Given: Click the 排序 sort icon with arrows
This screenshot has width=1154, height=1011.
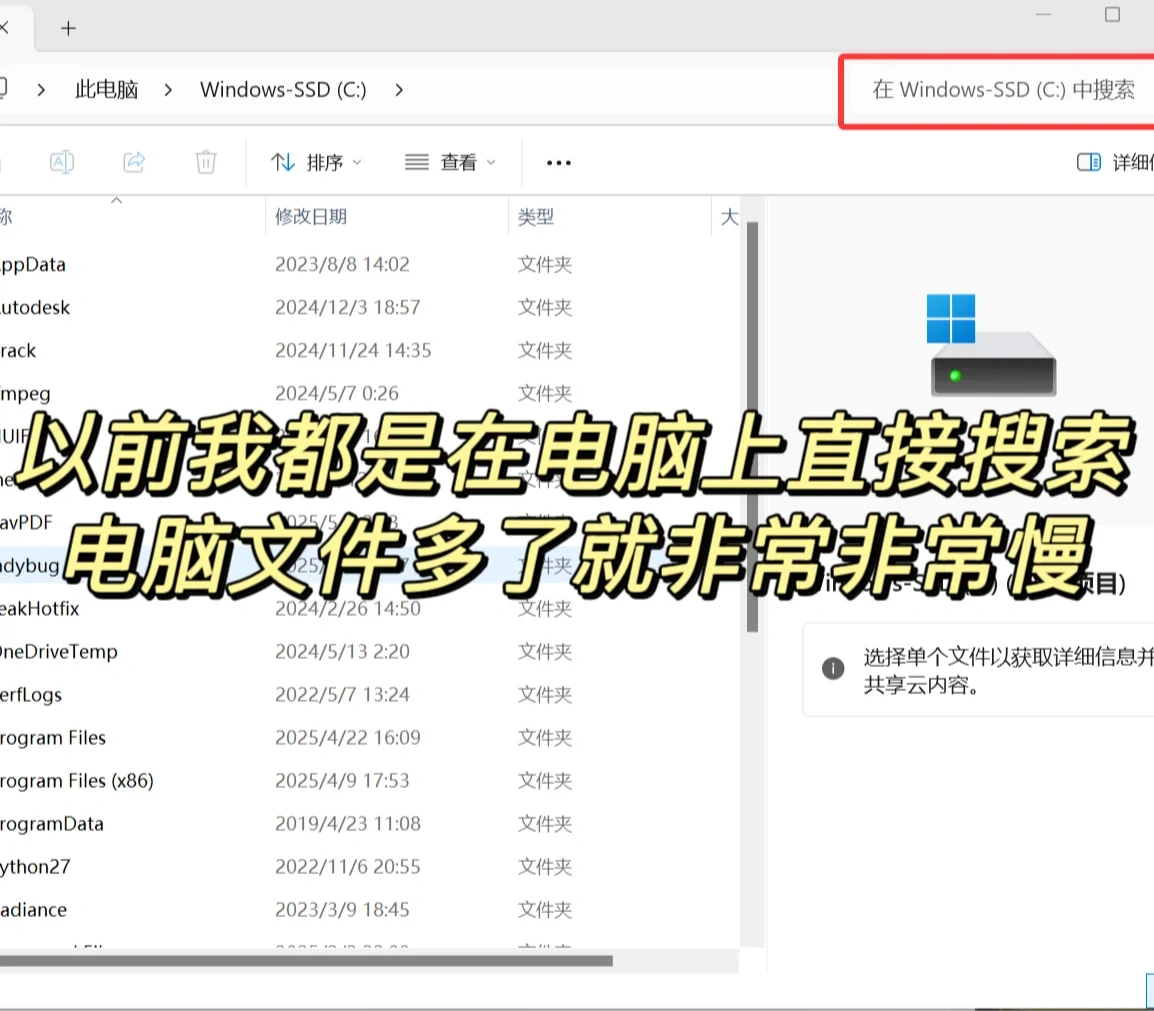Looking at the screenshot, I should (x=284, y=161).
